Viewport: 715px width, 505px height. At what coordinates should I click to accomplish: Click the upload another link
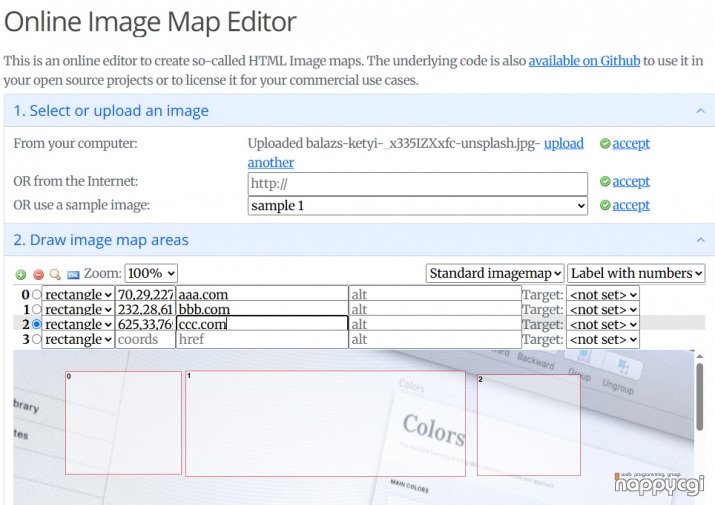(415, 153)
